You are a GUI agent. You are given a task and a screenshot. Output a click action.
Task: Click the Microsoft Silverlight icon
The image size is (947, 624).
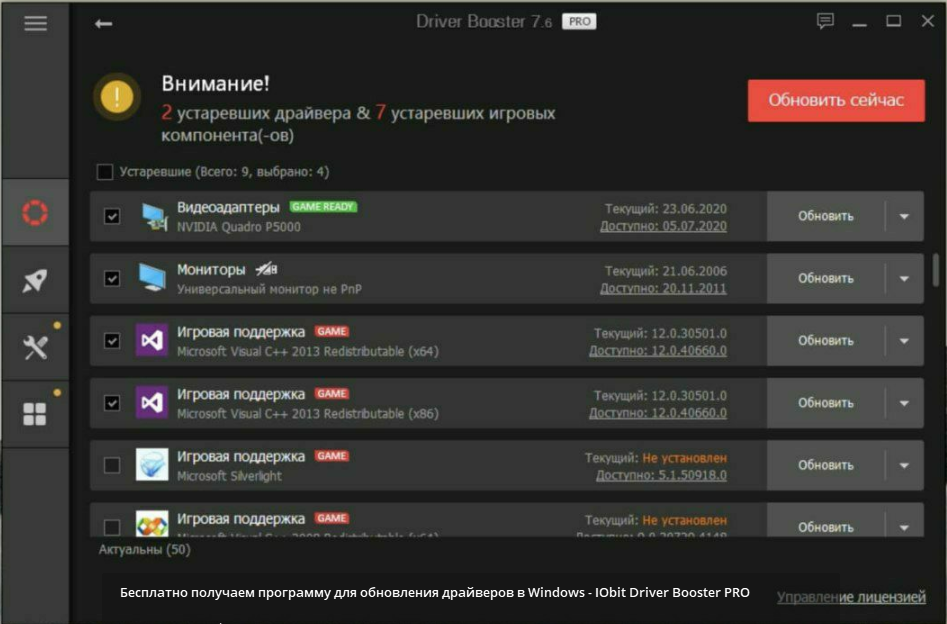pos(152,465)
